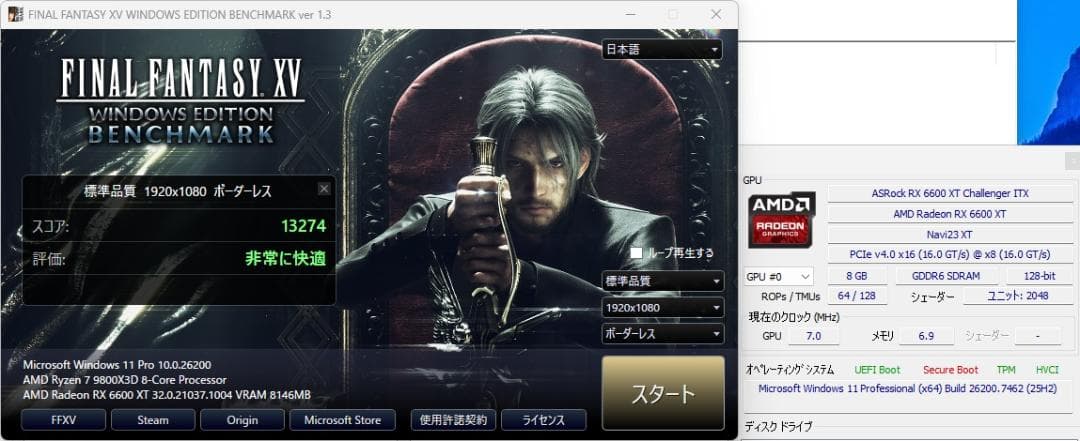
Task: Open 使用許諾契約 license agreement
Action: pyautogui.click(x=453, y=420)
